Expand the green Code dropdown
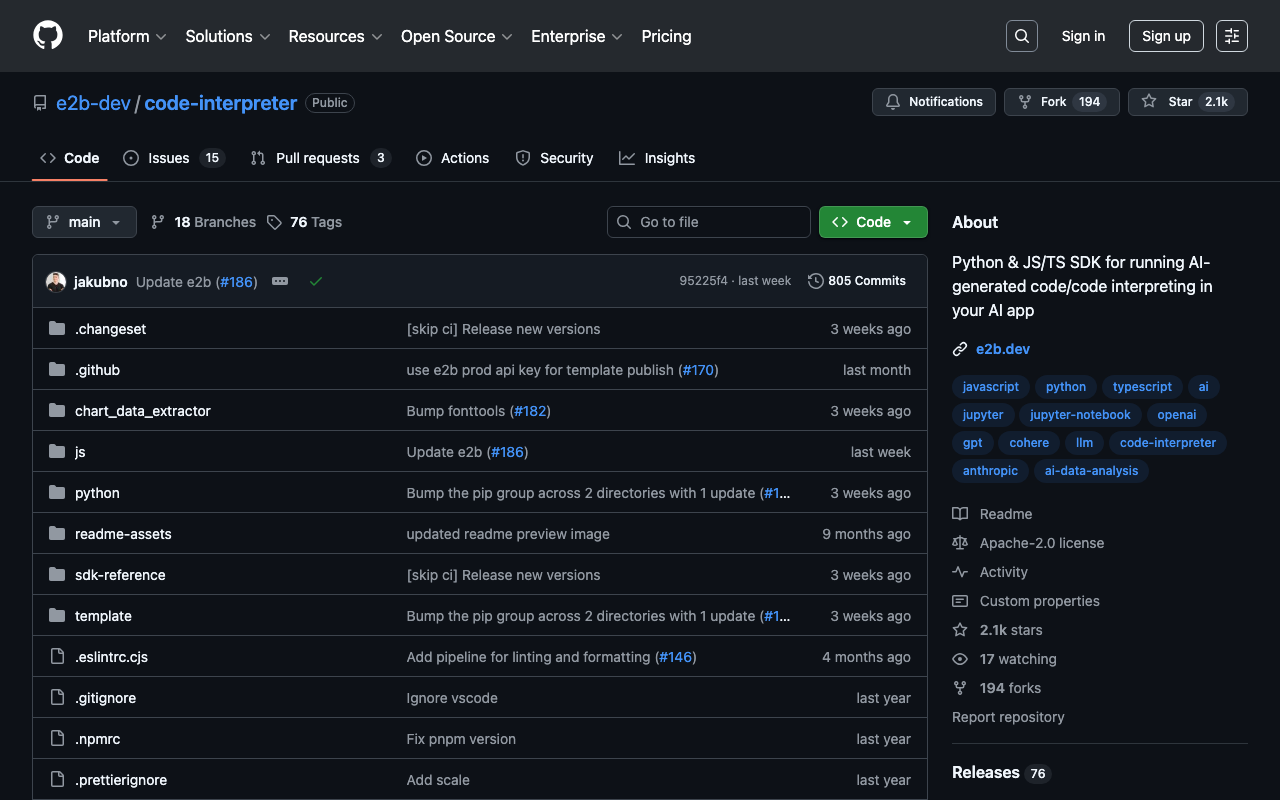 click(872, 222)
